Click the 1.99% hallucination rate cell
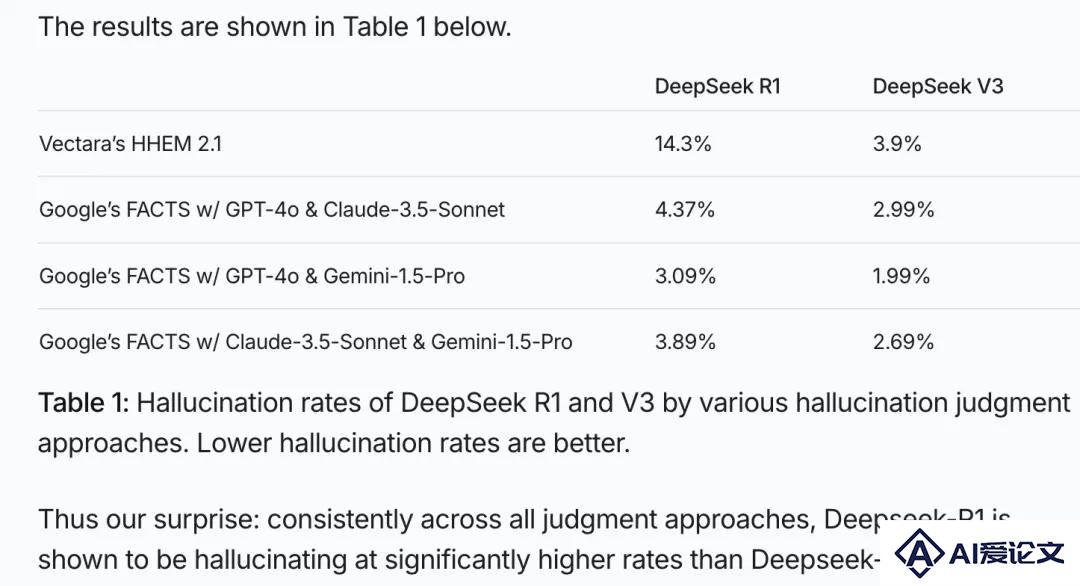 coord(901,275)
